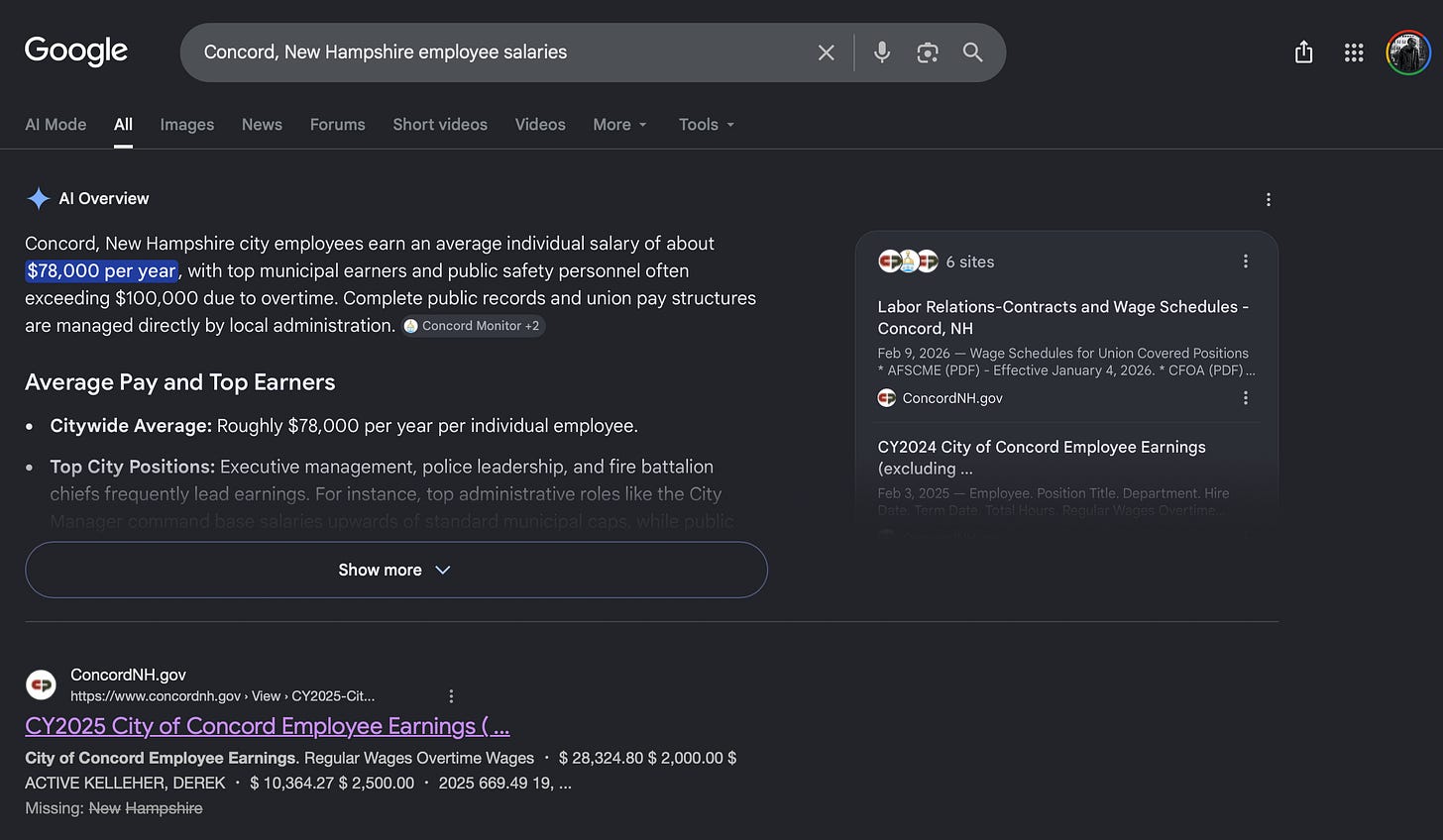Clear the search box with X
This screenshot has width=1443, height=840.
pos(826,52)
